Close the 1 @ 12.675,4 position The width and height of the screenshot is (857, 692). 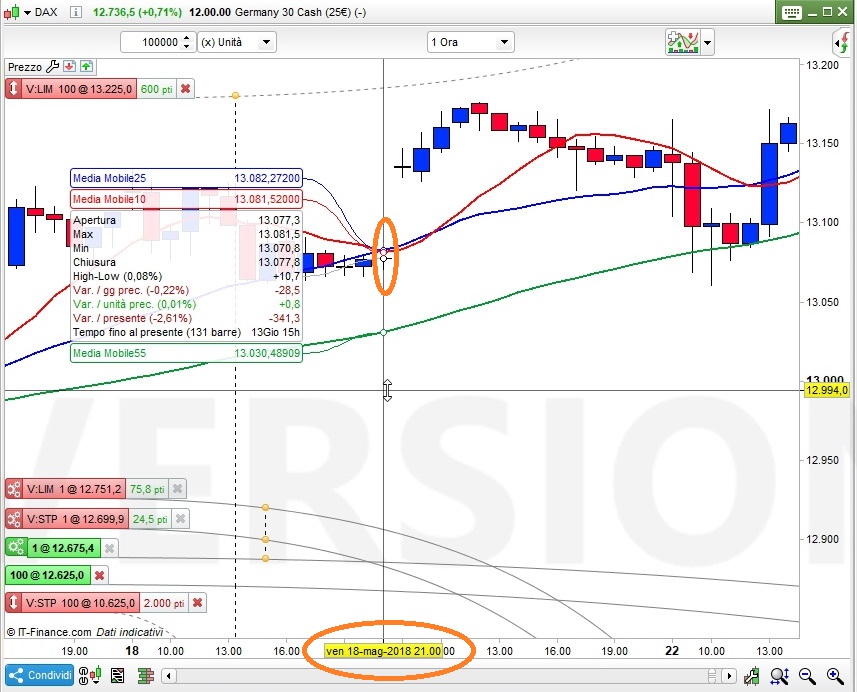[x=109, y=548]
